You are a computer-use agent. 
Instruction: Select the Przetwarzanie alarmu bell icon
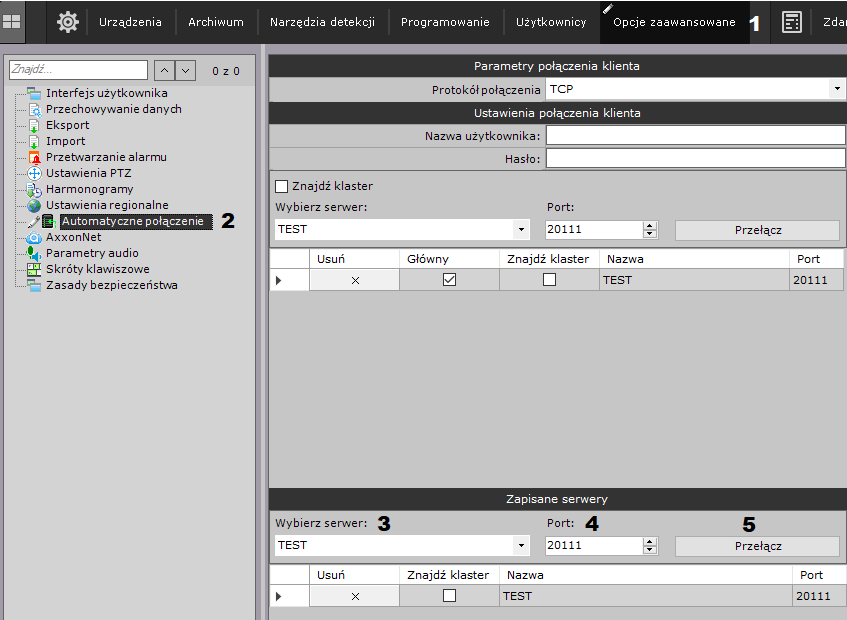(x=34, y=157)
